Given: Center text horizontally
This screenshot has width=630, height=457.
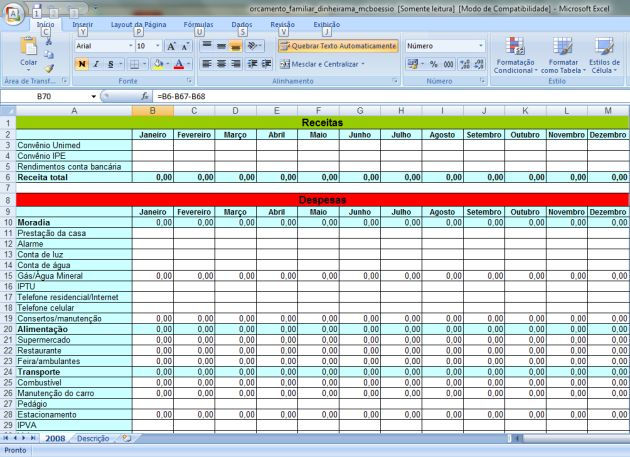Looking at the screenshot, I should pos(221,64).
